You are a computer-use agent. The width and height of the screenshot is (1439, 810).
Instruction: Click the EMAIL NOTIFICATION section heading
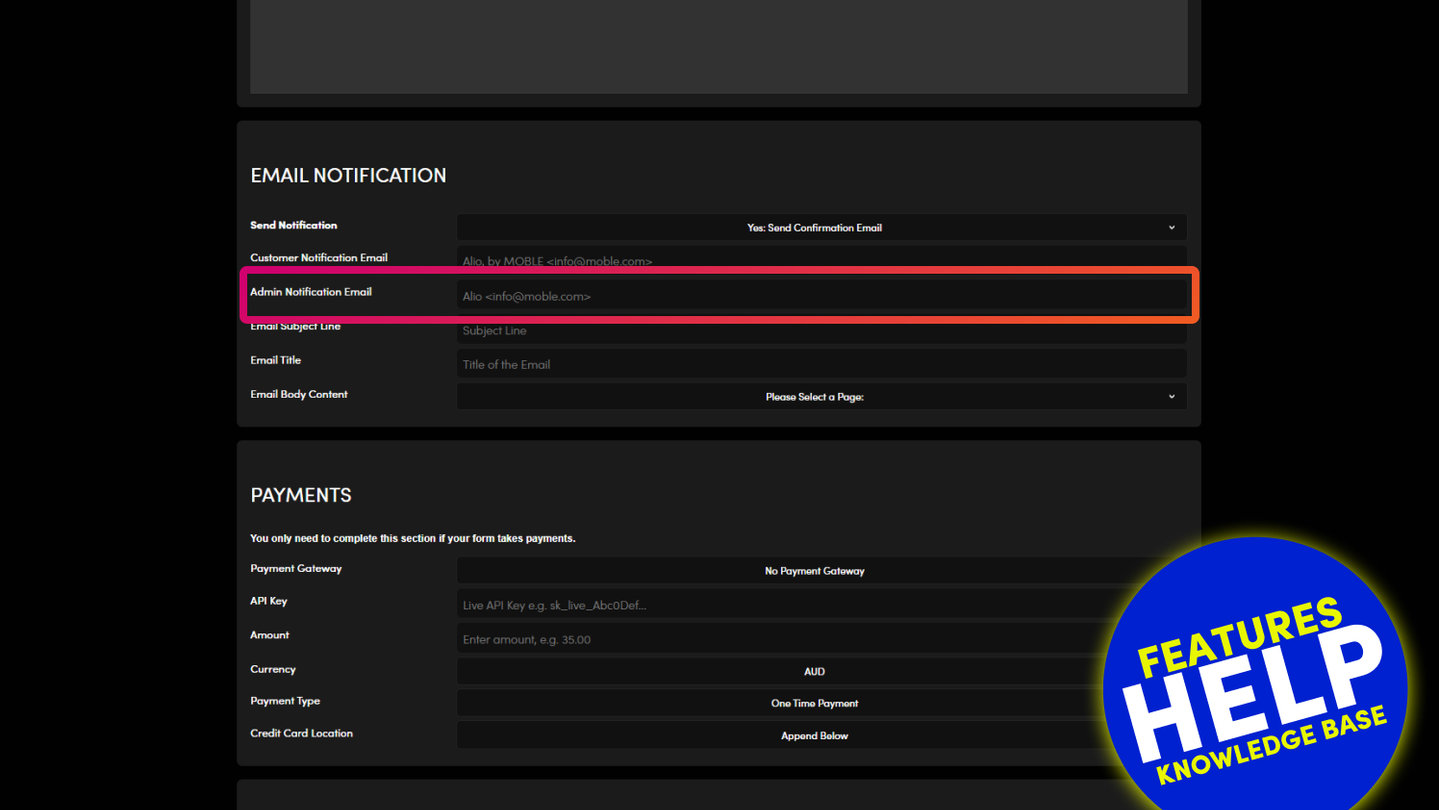(348, 175)
